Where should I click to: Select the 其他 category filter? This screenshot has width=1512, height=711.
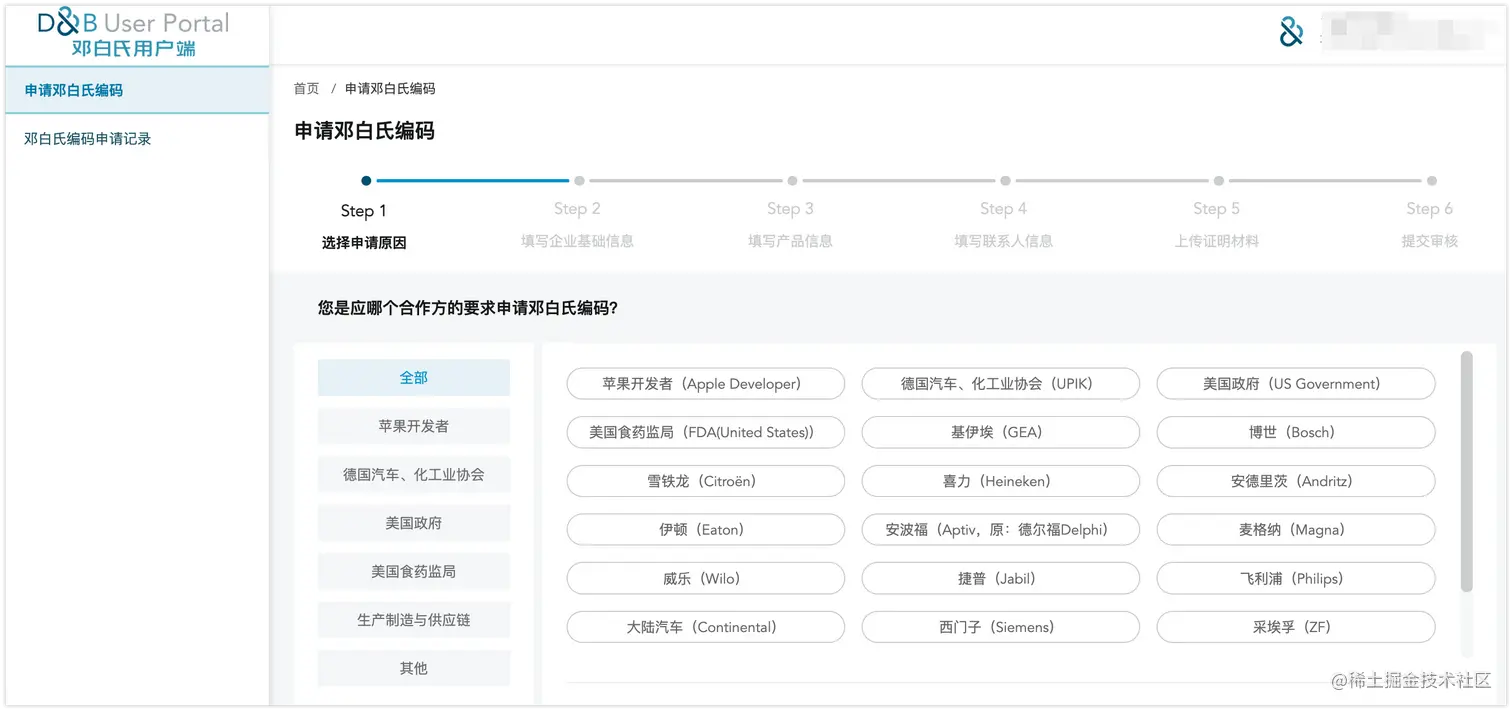pos(414,669)
